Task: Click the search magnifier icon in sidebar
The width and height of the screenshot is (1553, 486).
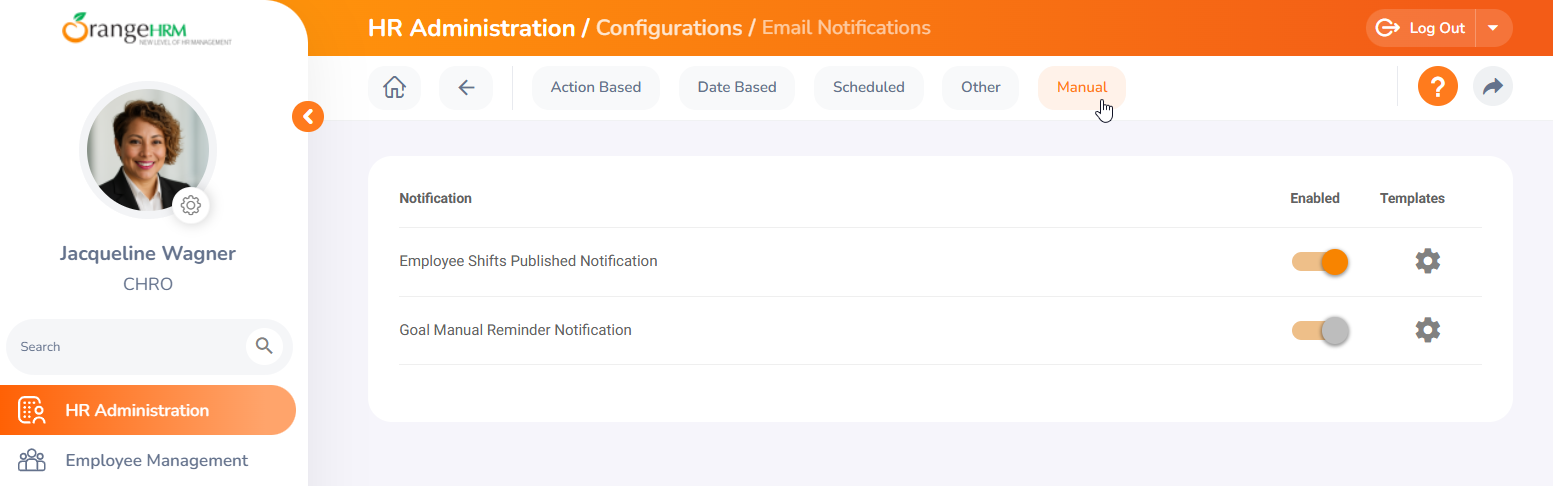Action: tap(264, 346)
